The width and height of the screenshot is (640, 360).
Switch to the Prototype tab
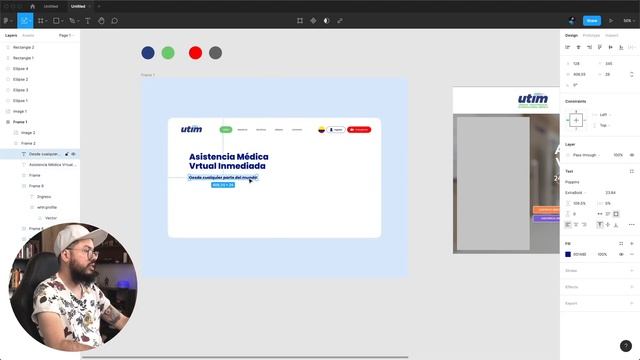click(x=591, y=36)
